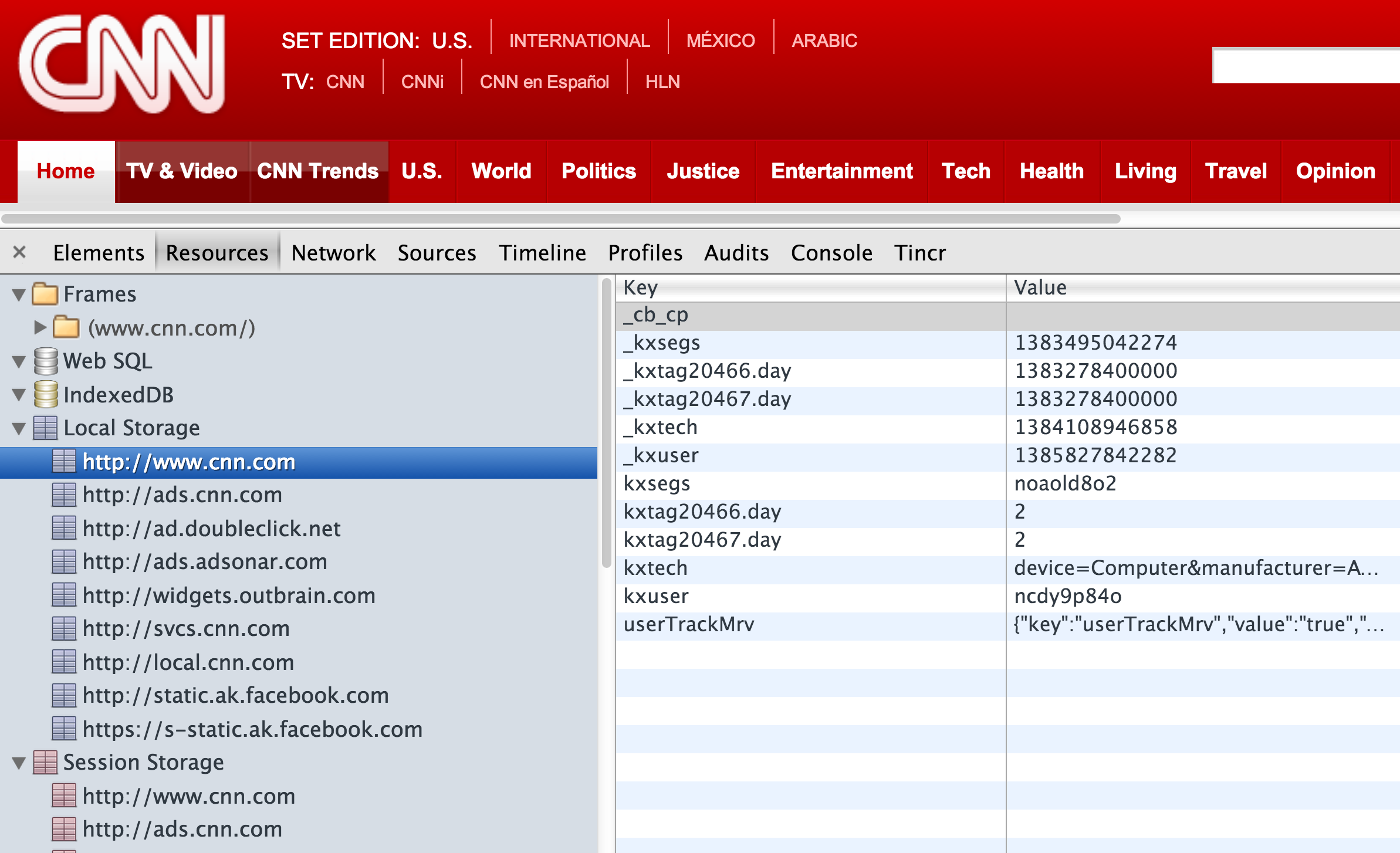Click the Web SQL database icon

click(45, 361)
